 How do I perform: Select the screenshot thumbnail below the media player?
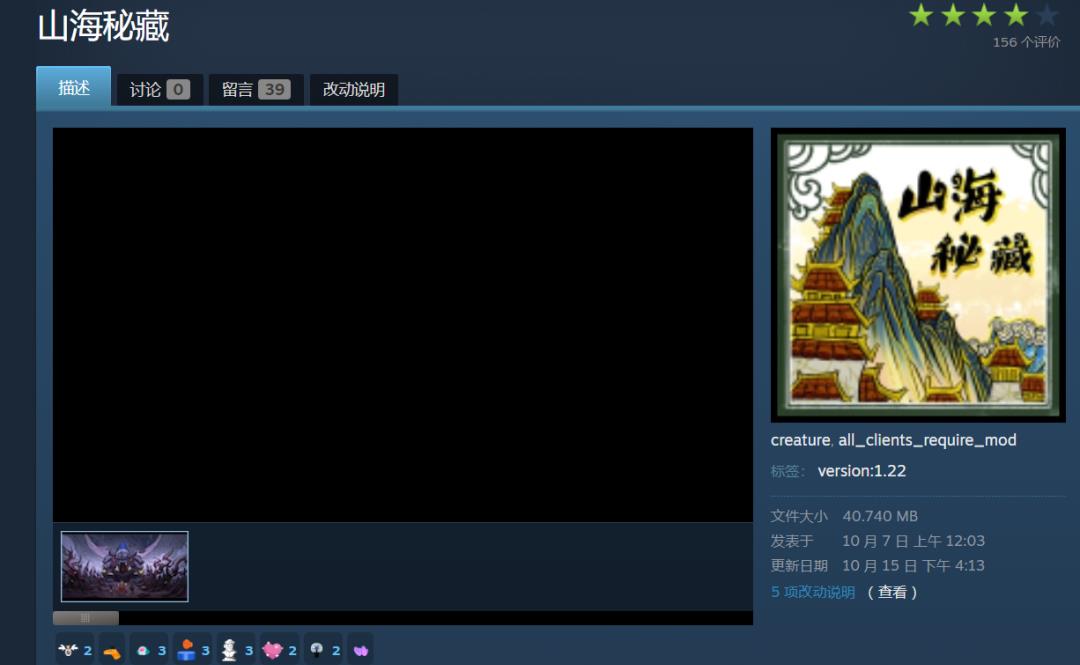point(124,566)
